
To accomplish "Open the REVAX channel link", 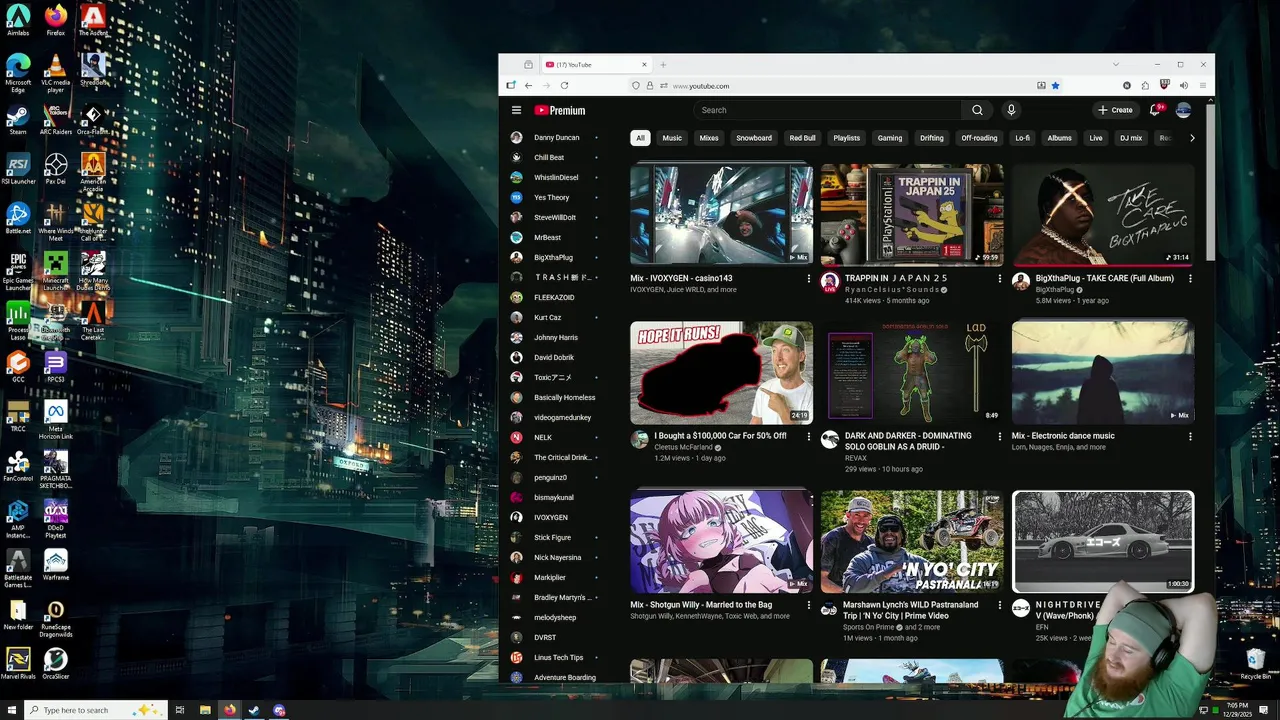I will coord(856,458).
